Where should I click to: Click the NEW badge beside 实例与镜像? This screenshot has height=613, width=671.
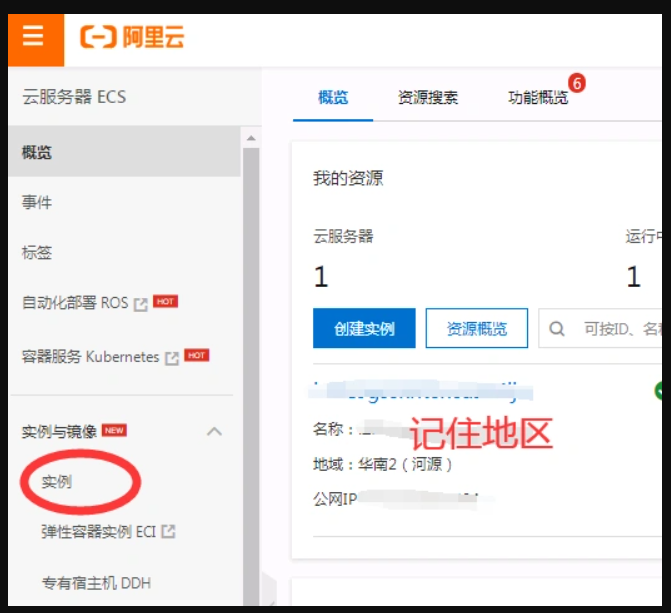[x=114, y=430]
